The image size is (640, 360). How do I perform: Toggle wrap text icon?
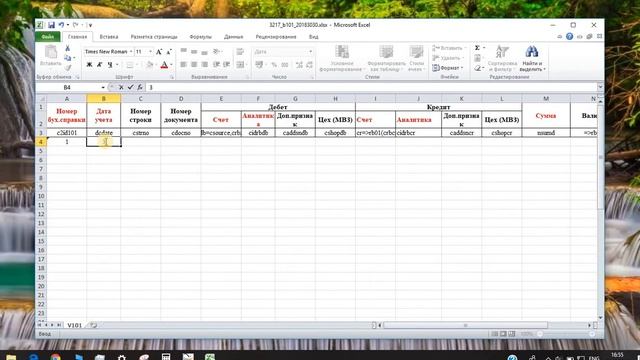(240, 51)
